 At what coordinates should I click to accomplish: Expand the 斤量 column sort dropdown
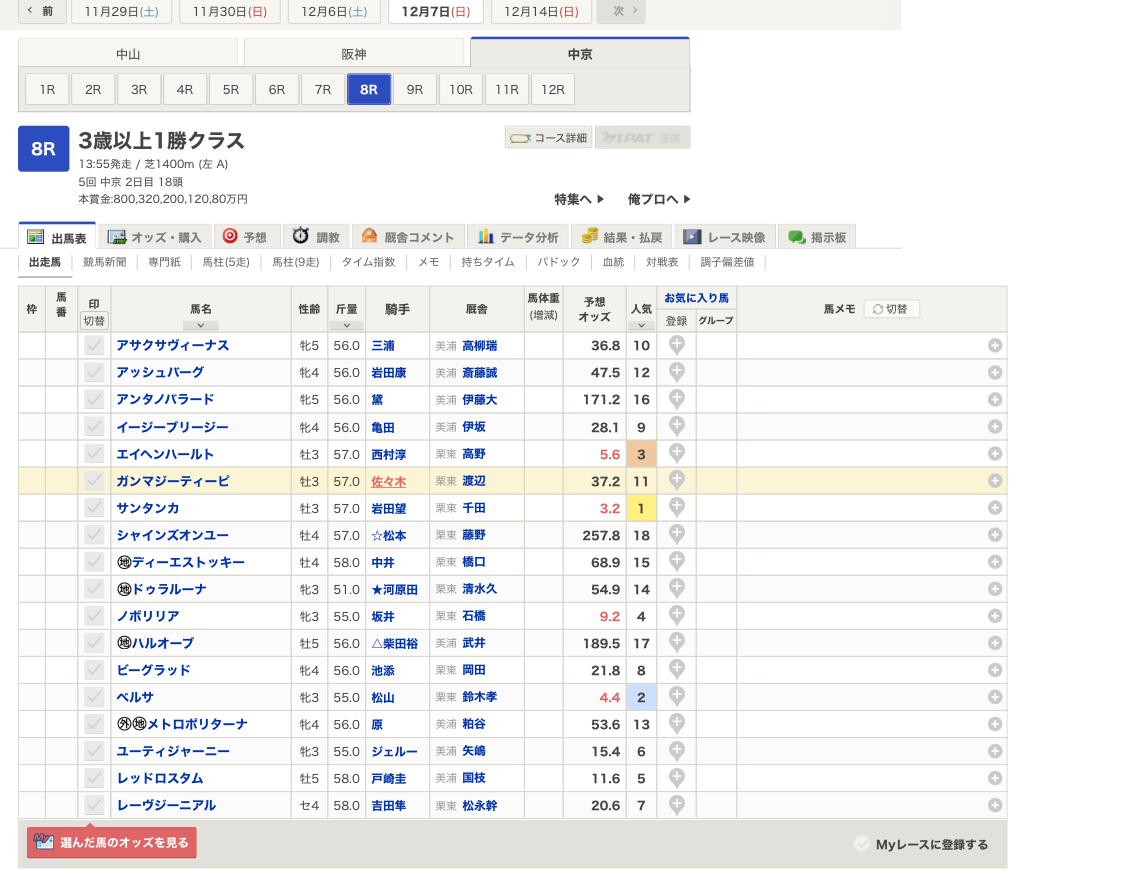pos(346,325)
